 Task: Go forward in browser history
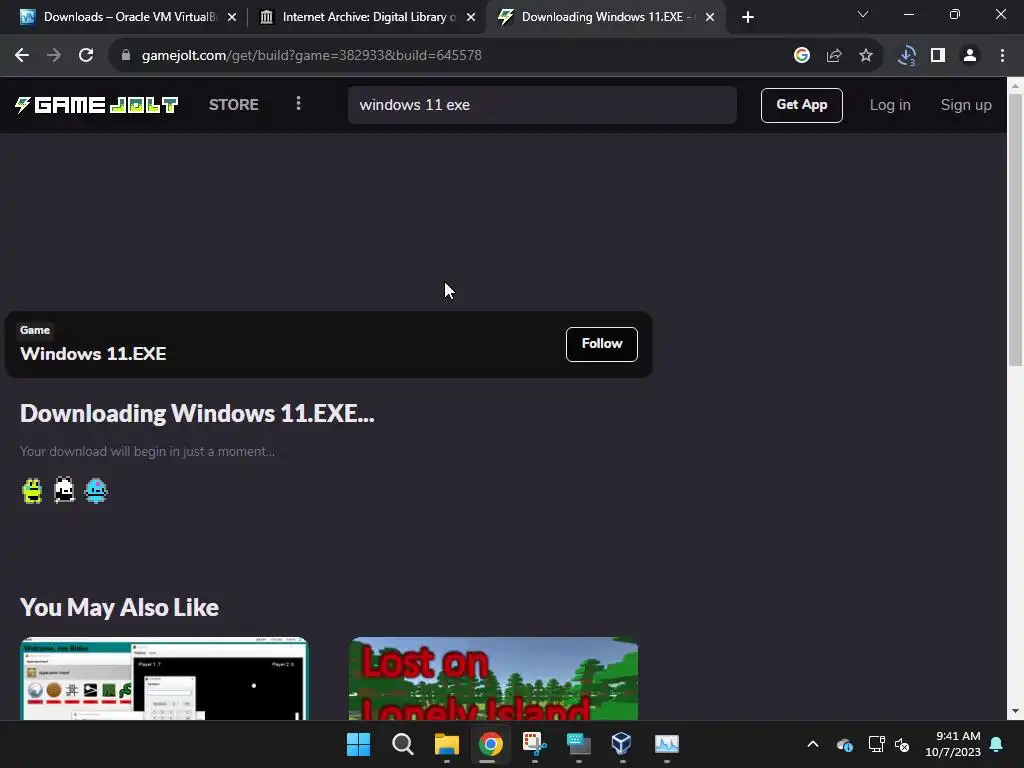click(54, 56)
